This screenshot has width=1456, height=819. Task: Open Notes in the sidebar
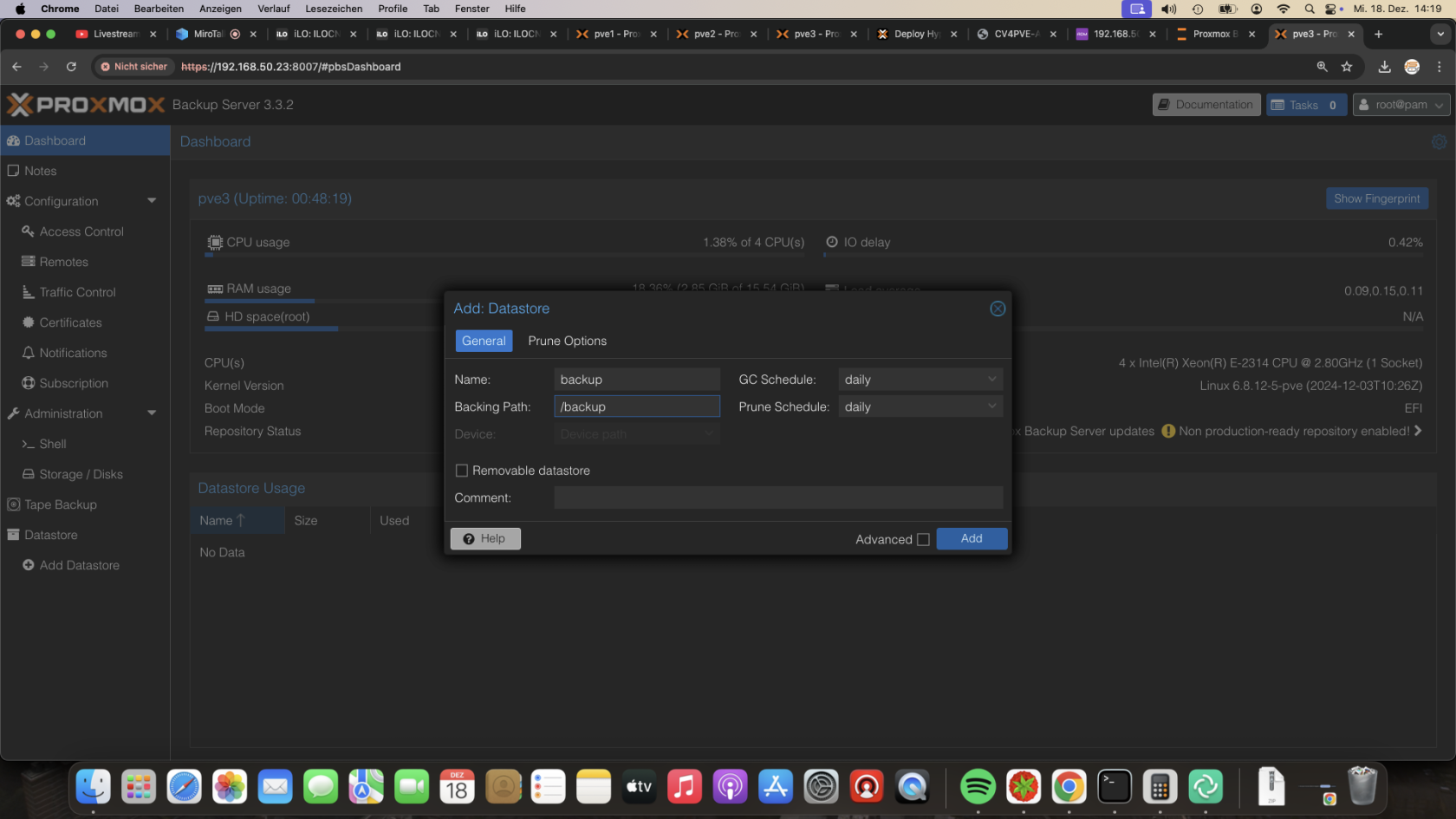[85, 171]
